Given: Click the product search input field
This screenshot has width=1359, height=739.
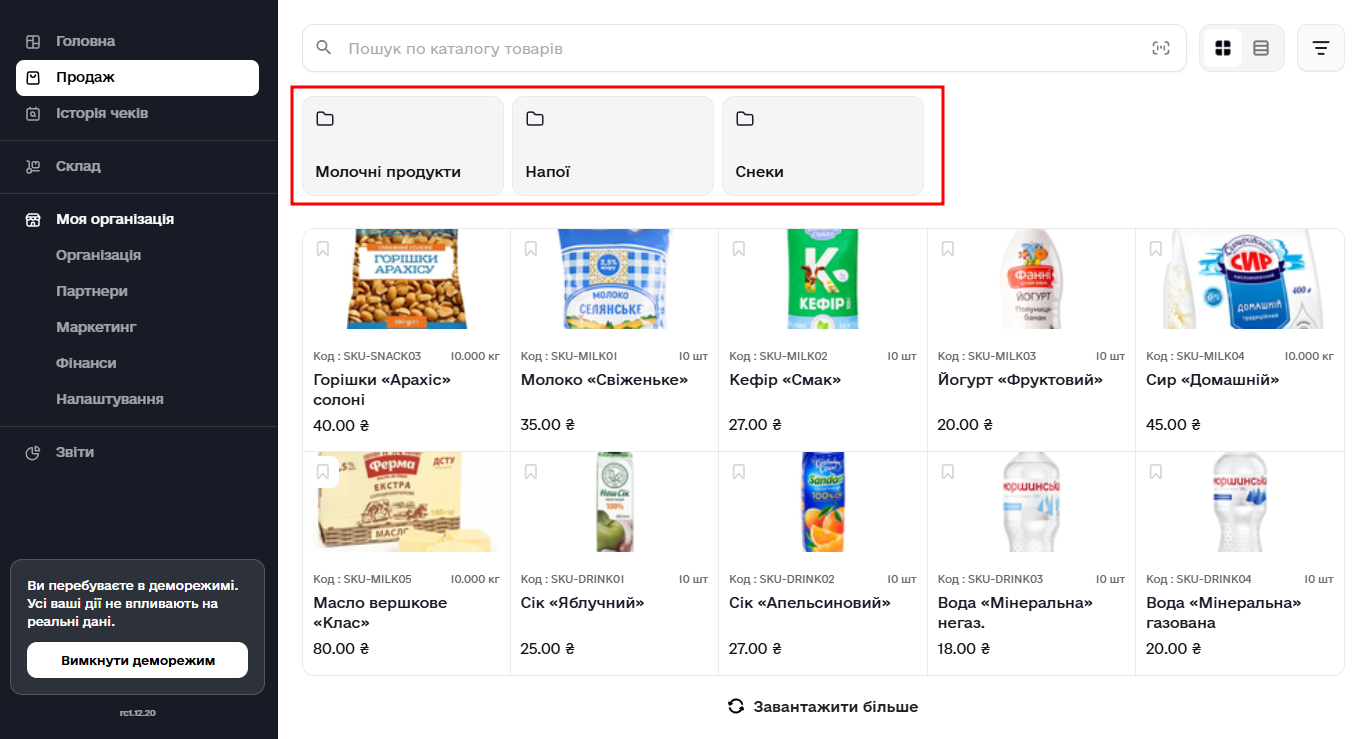Looking at the screenshot, I should pyautogui.click(x=700, y=47).
